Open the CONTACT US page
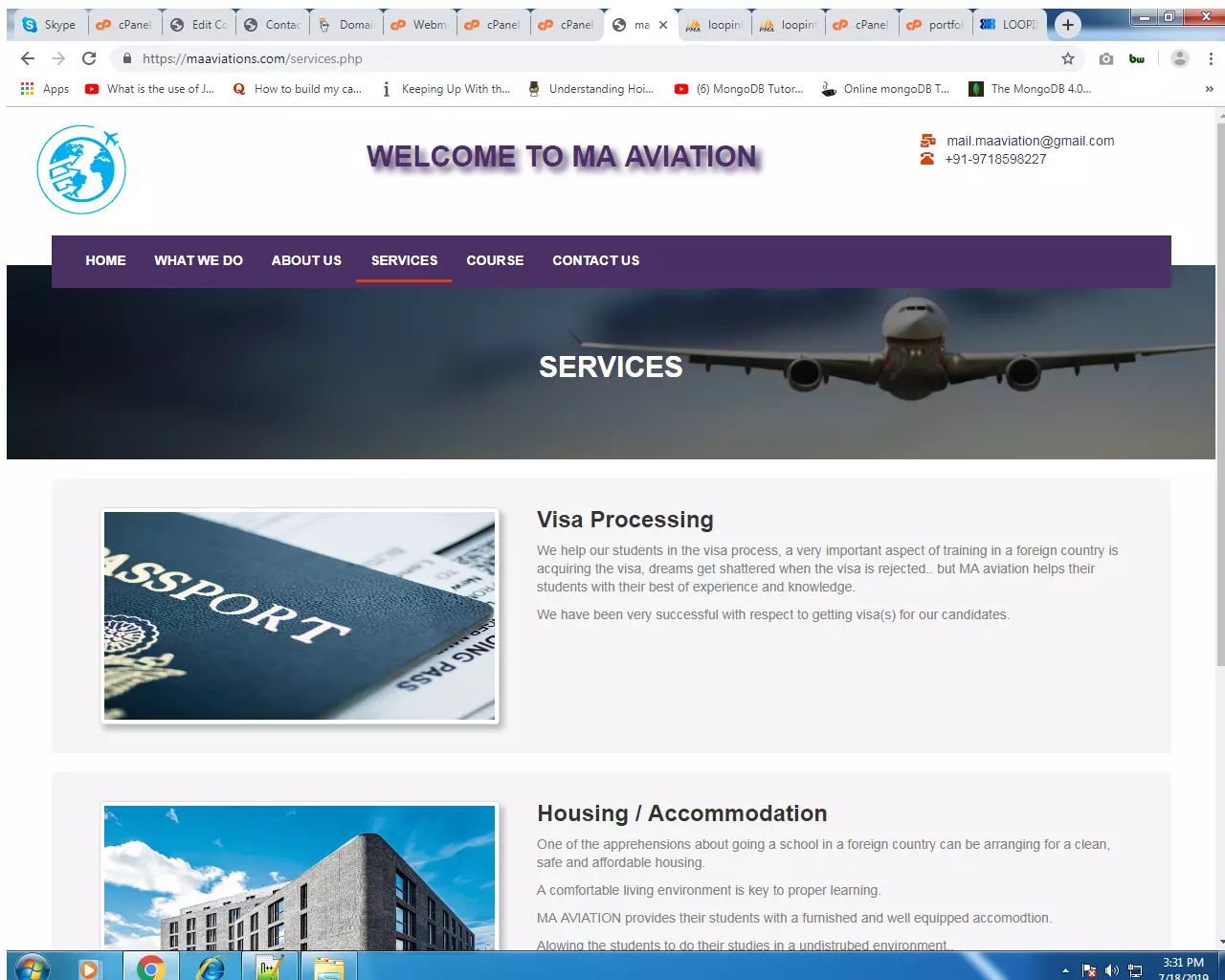Screen dimensions: 1225x980 tap(595, 260)
